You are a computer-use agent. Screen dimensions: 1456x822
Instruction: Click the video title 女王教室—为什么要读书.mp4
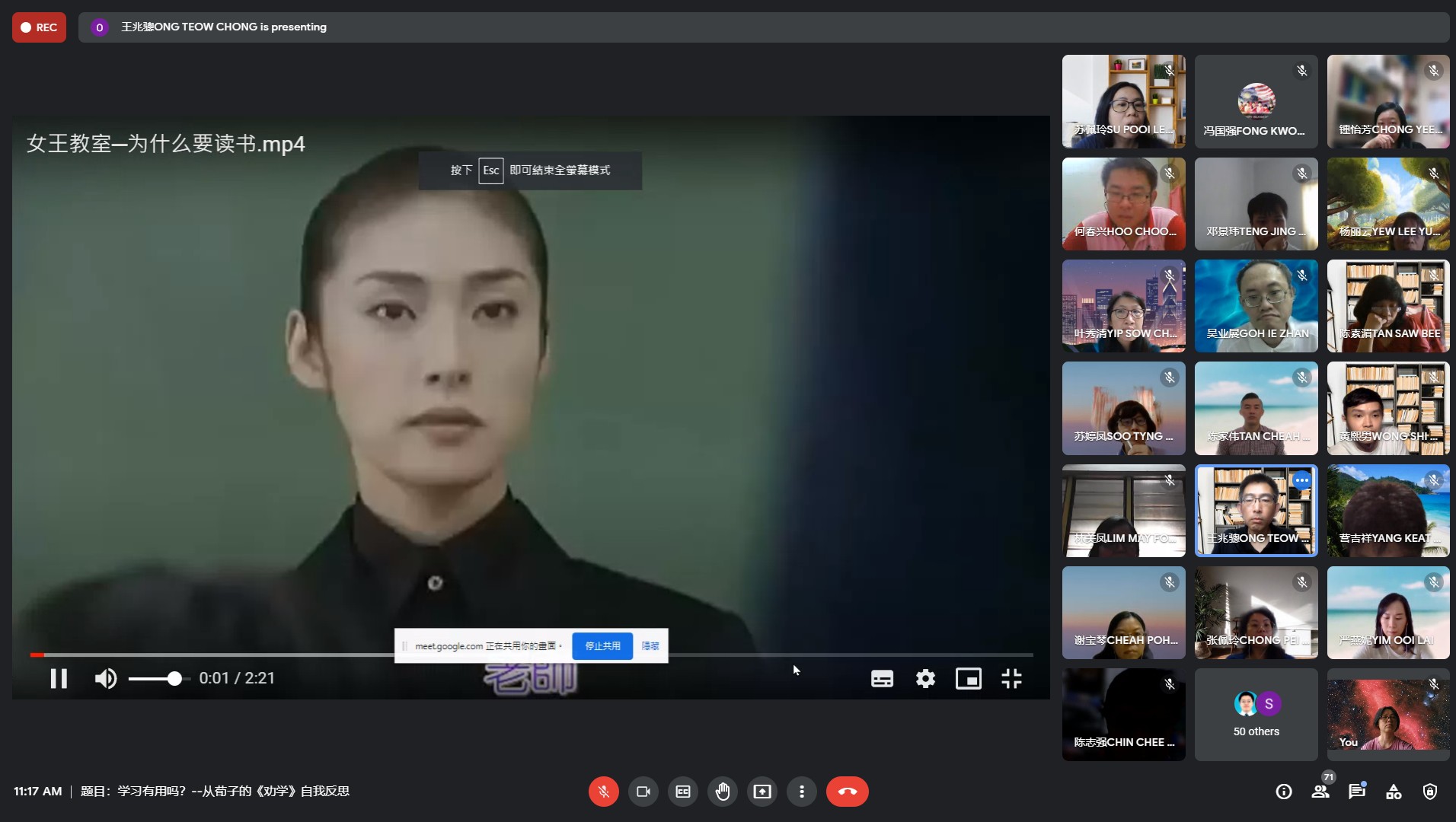click(x=166, y=144)
